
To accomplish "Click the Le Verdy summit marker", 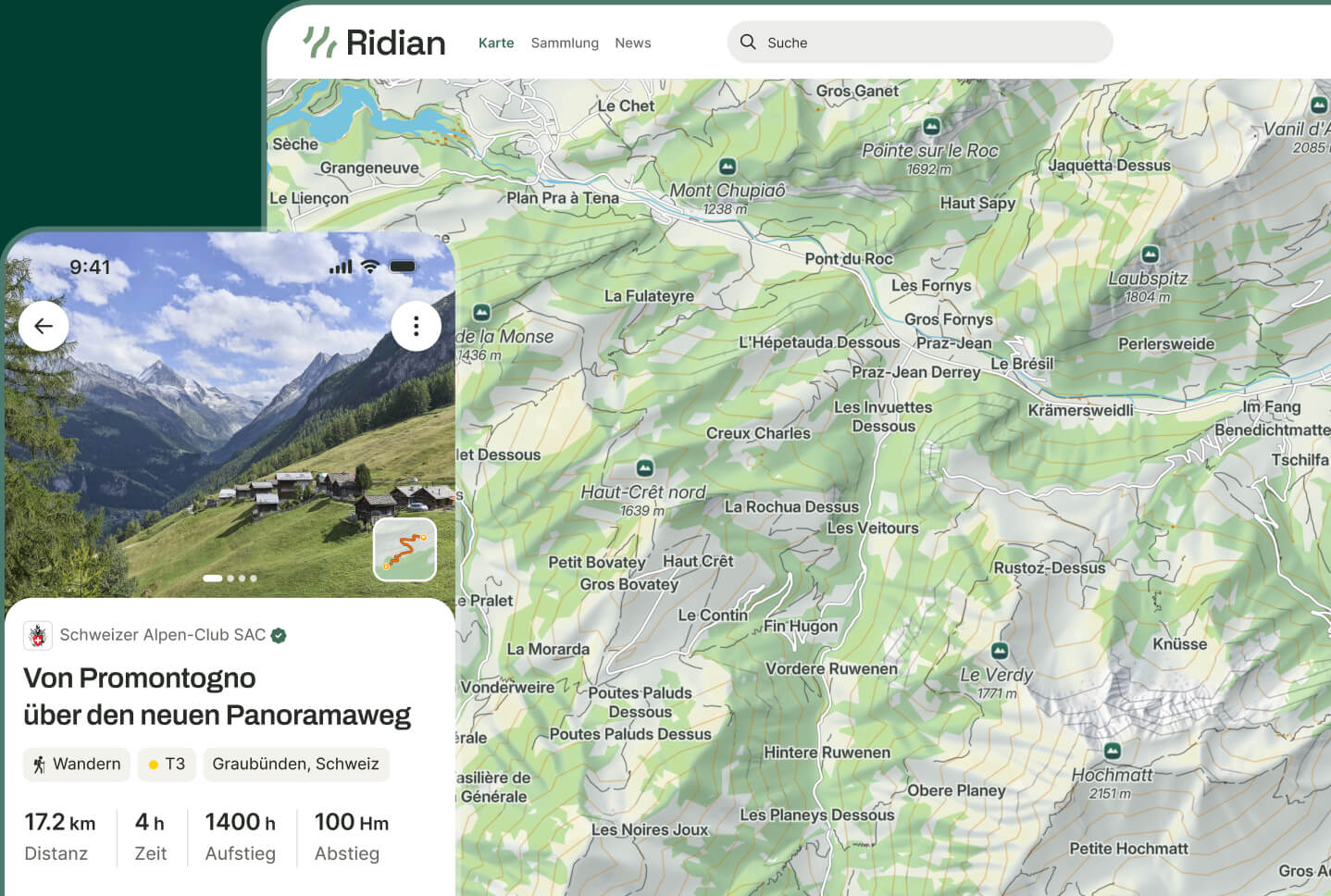I will coord(1000,651).
